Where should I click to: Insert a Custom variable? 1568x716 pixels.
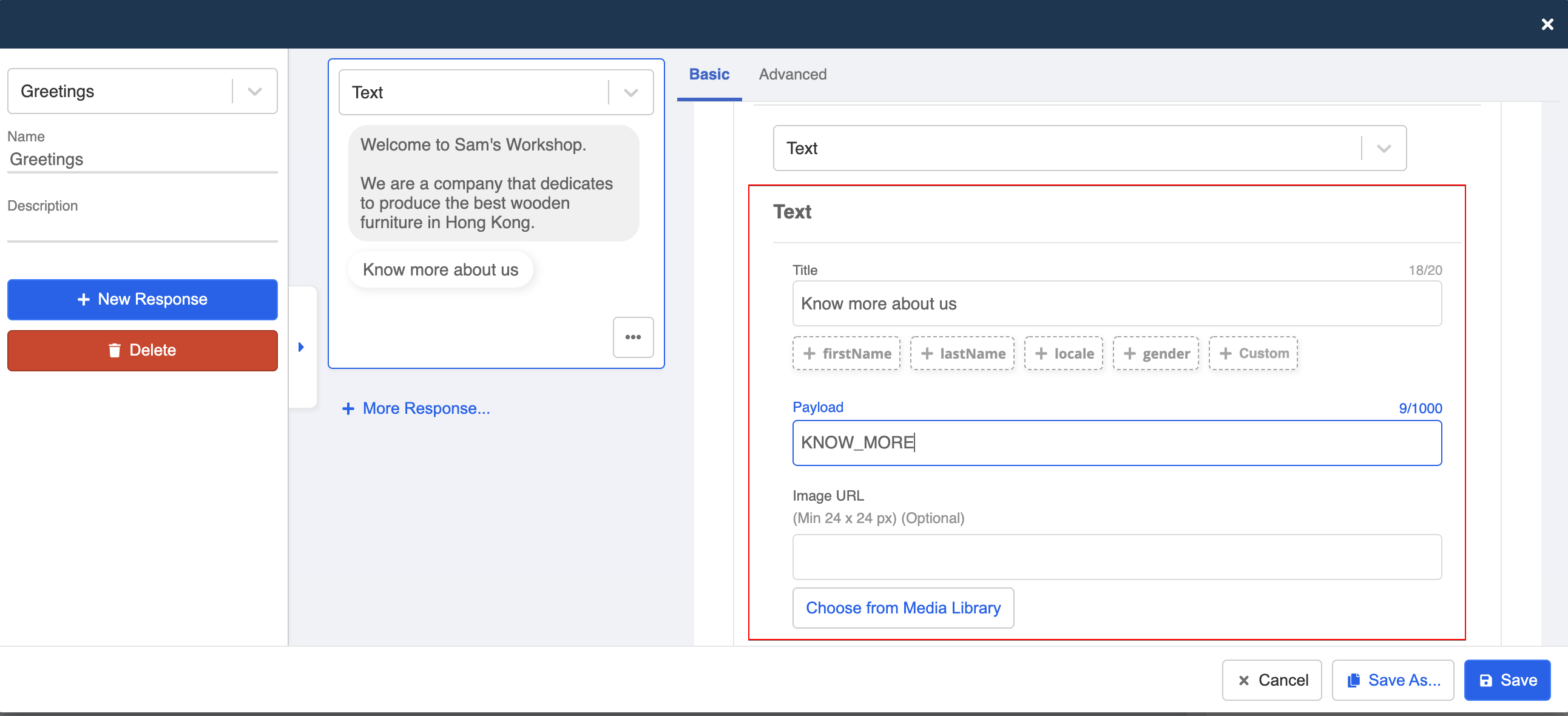(1252, 353)
